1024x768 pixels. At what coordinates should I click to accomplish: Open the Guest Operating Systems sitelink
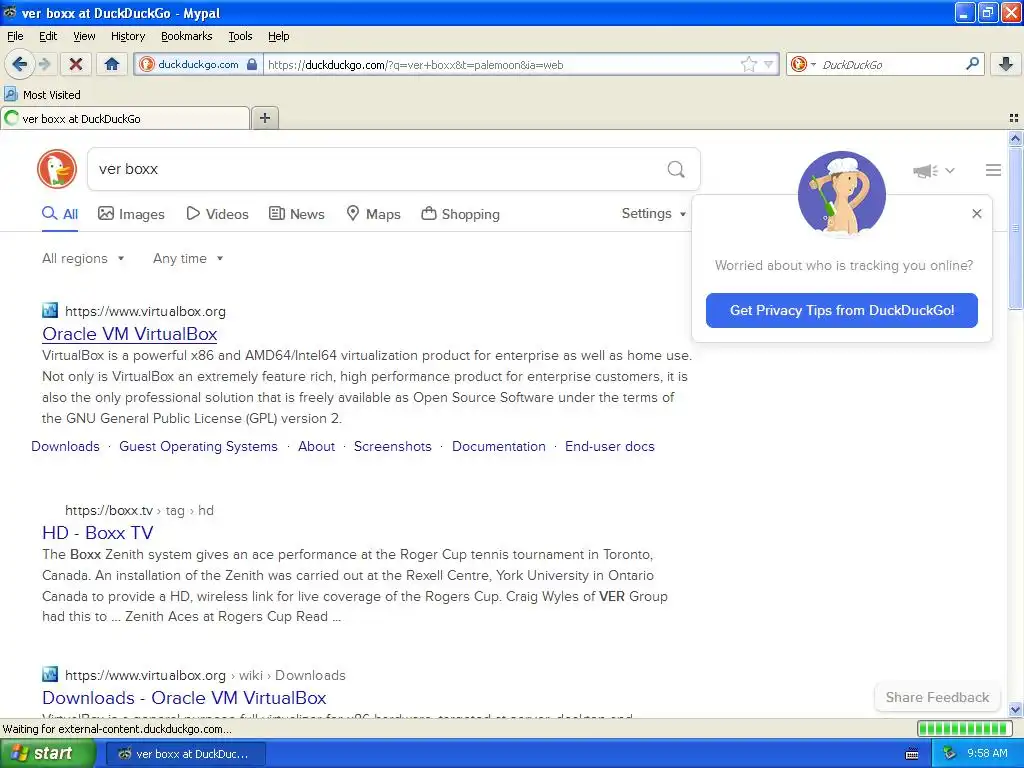pyautogui.click(x=198, y=446)
